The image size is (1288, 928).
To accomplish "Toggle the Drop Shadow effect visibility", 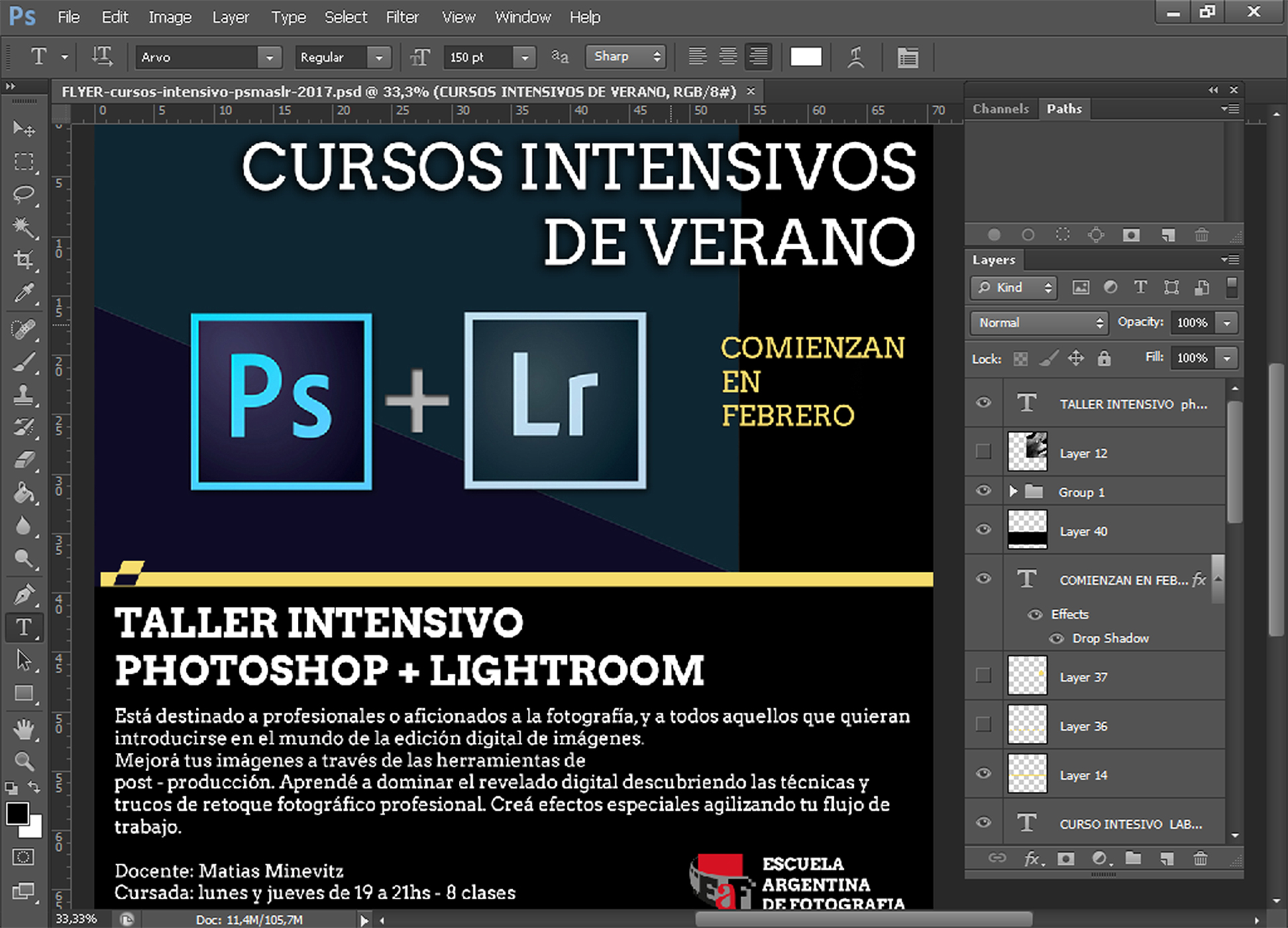I will pos(1057,638).
